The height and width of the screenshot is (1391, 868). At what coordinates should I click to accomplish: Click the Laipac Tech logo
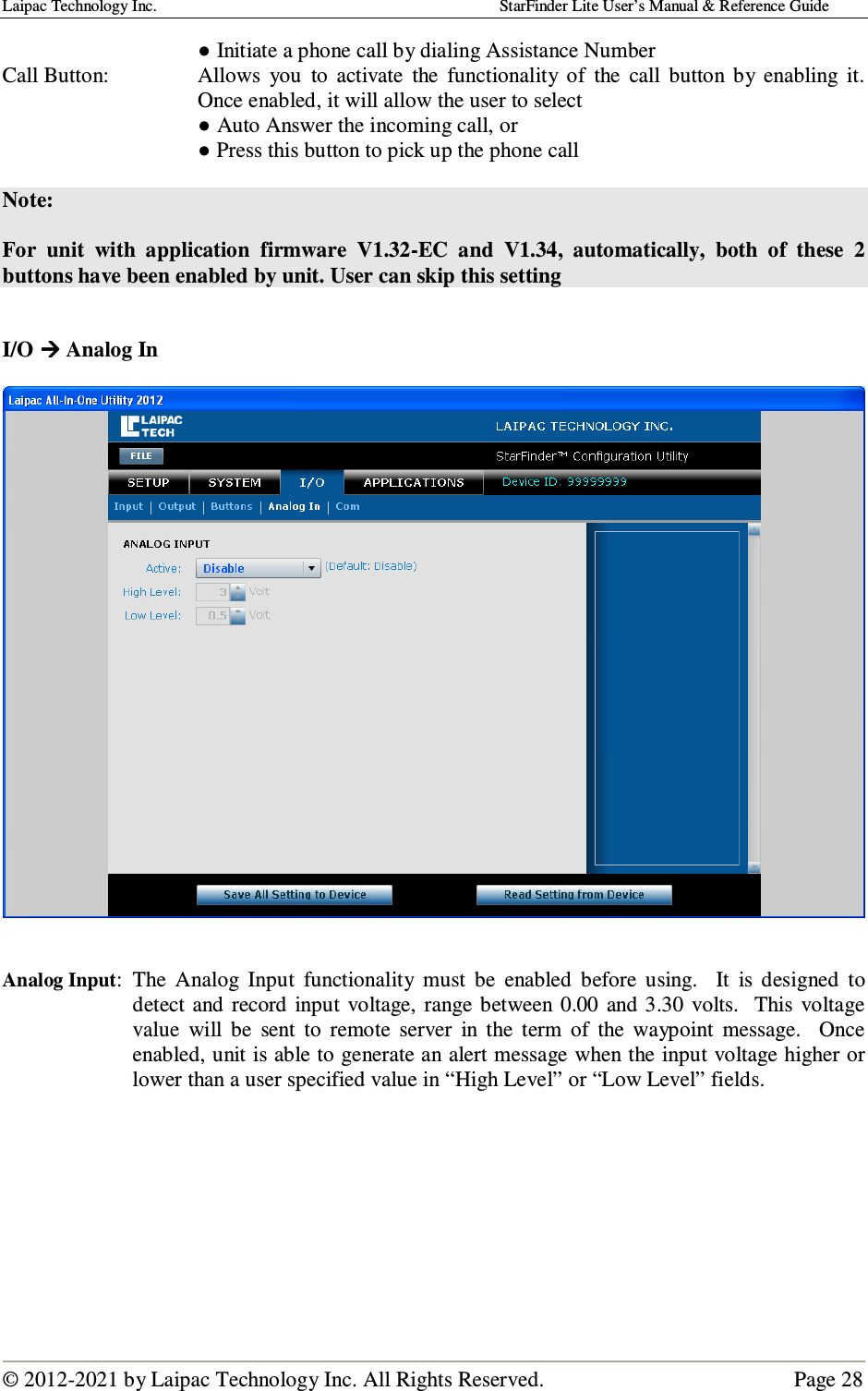tap(152, 426)
